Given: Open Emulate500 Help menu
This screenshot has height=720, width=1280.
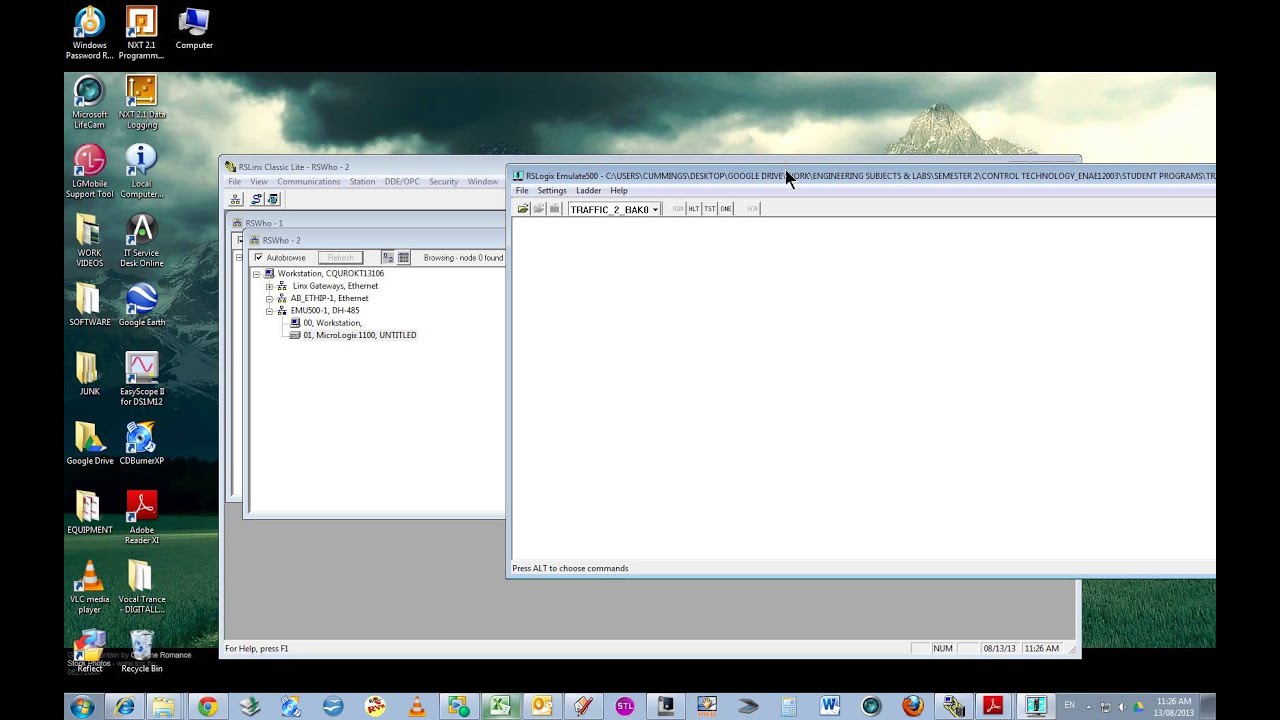Looking at the screenshot, I should (x=619, y=191).
